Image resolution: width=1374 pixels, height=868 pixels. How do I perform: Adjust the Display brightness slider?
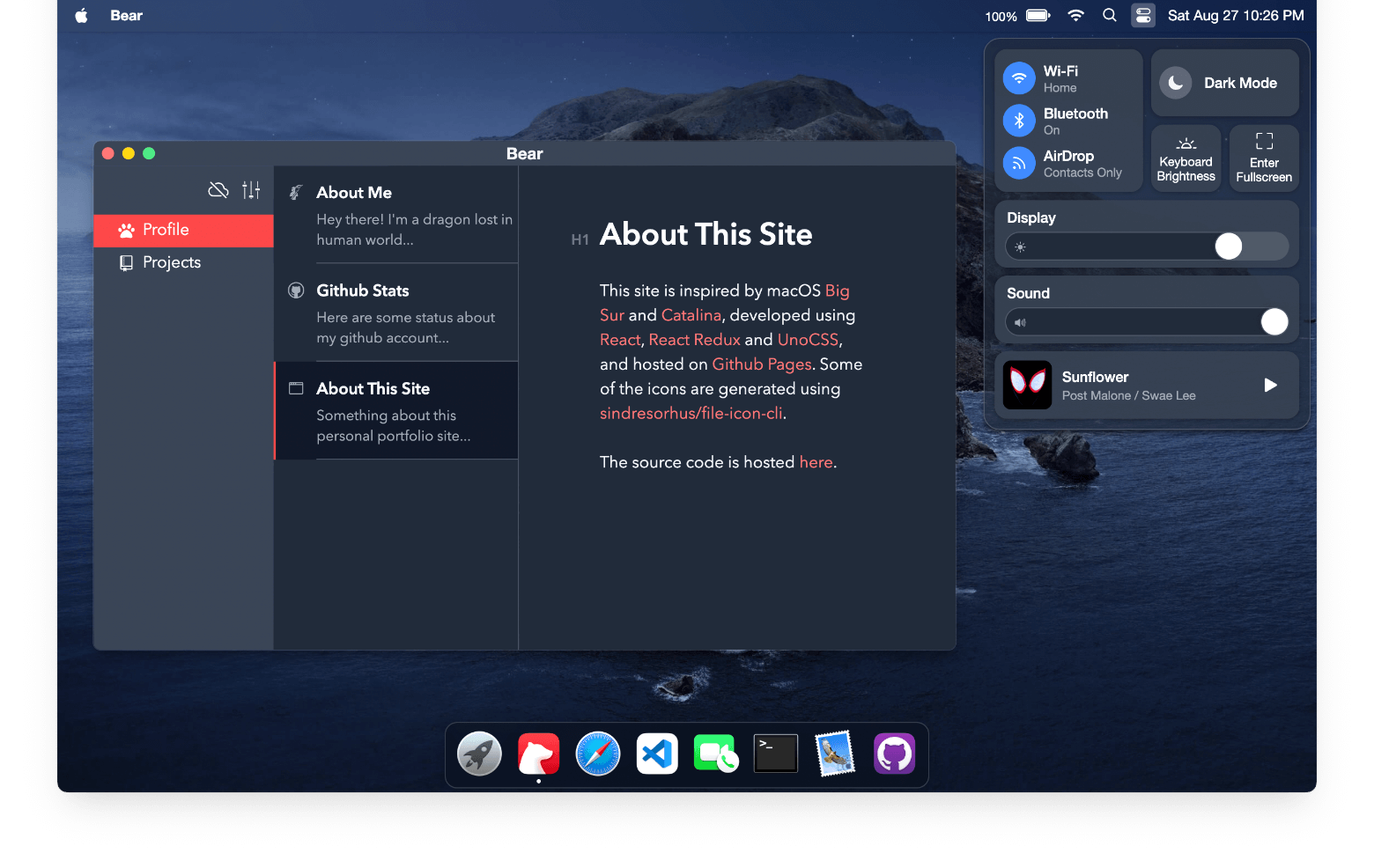[x=1147, y=246]
